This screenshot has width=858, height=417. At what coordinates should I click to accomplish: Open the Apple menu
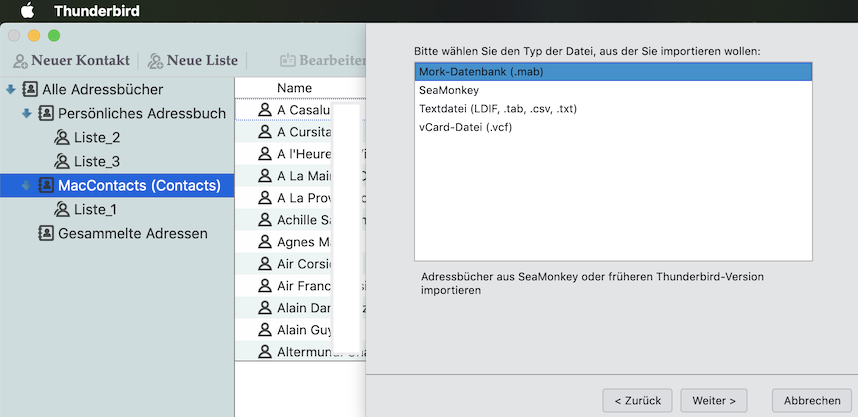[x=27, y=12]
